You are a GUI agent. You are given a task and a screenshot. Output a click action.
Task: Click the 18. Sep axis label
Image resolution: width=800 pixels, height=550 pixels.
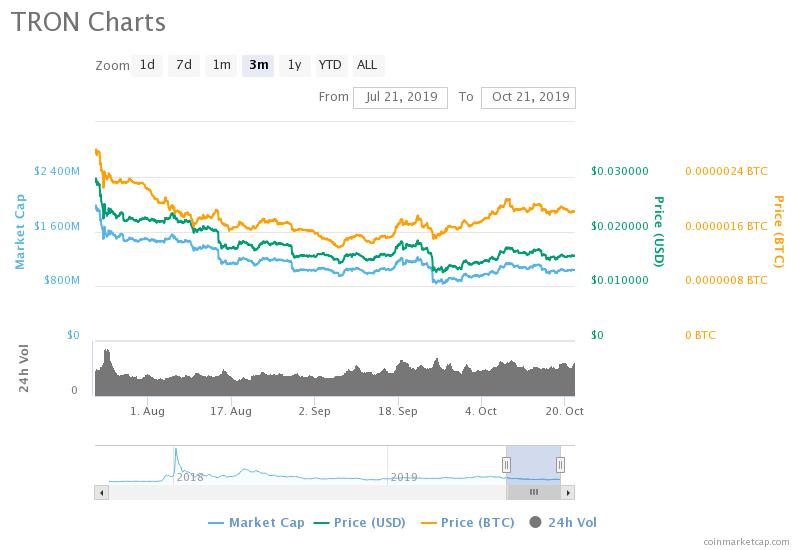398,411
